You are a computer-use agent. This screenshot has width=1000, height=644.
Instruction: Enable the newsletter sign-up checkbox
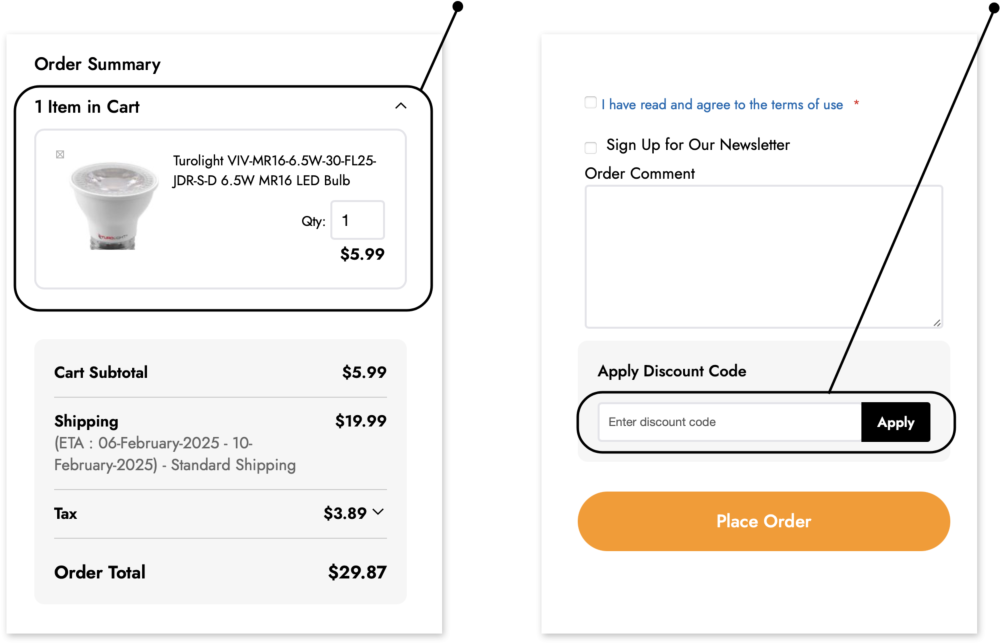coord(591,147)
